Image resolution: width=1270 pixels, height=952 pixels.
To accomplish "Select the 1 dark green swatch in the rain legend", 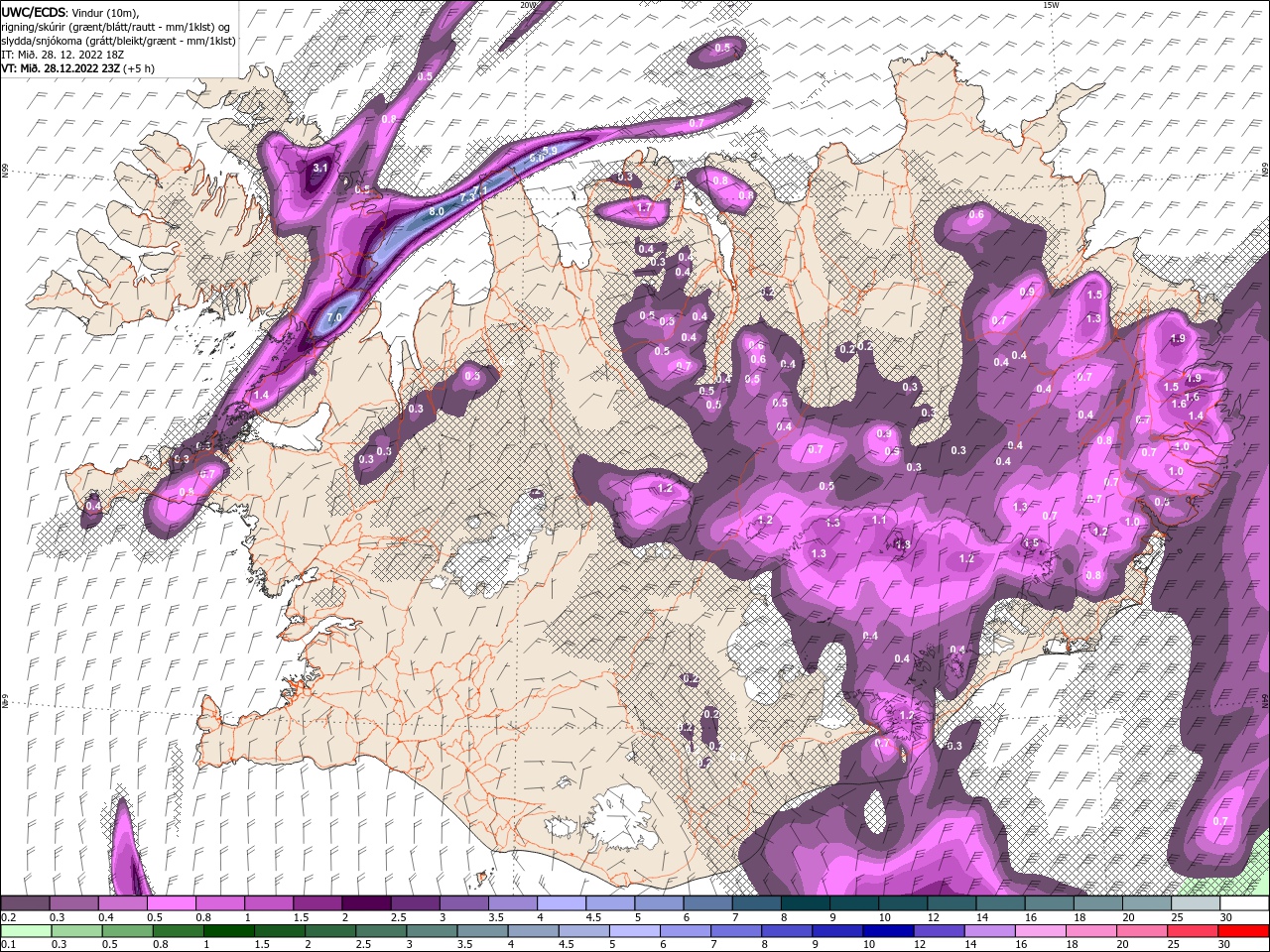I will coord(228,930).
